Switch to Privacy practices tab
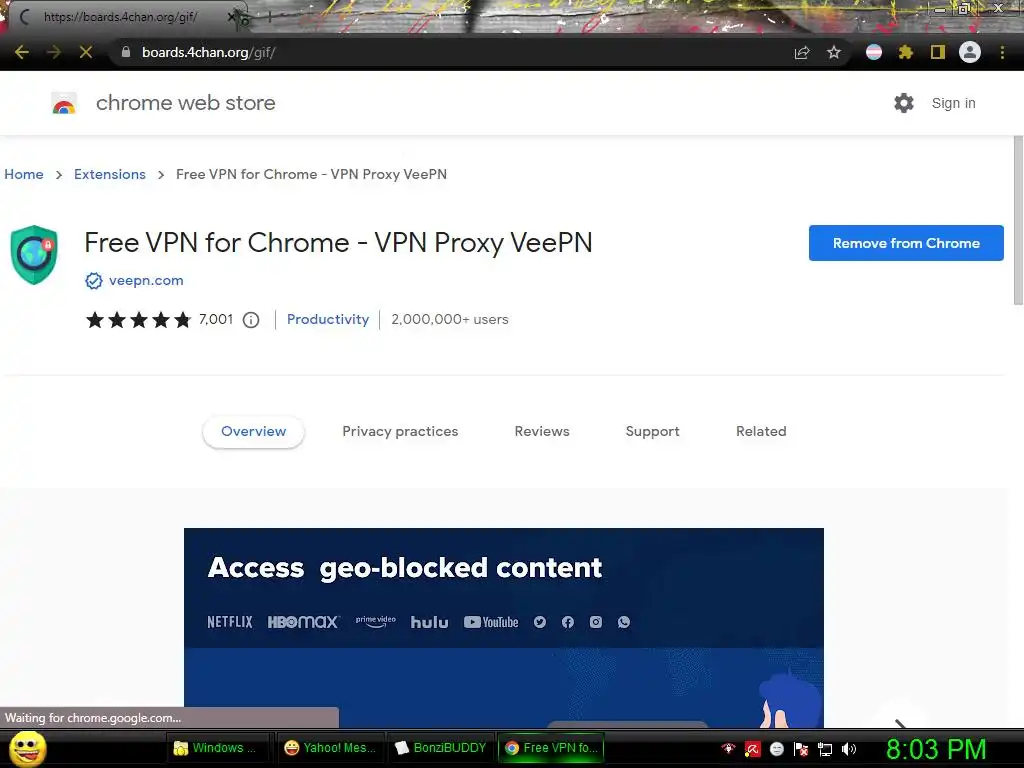 pos(400,432)
